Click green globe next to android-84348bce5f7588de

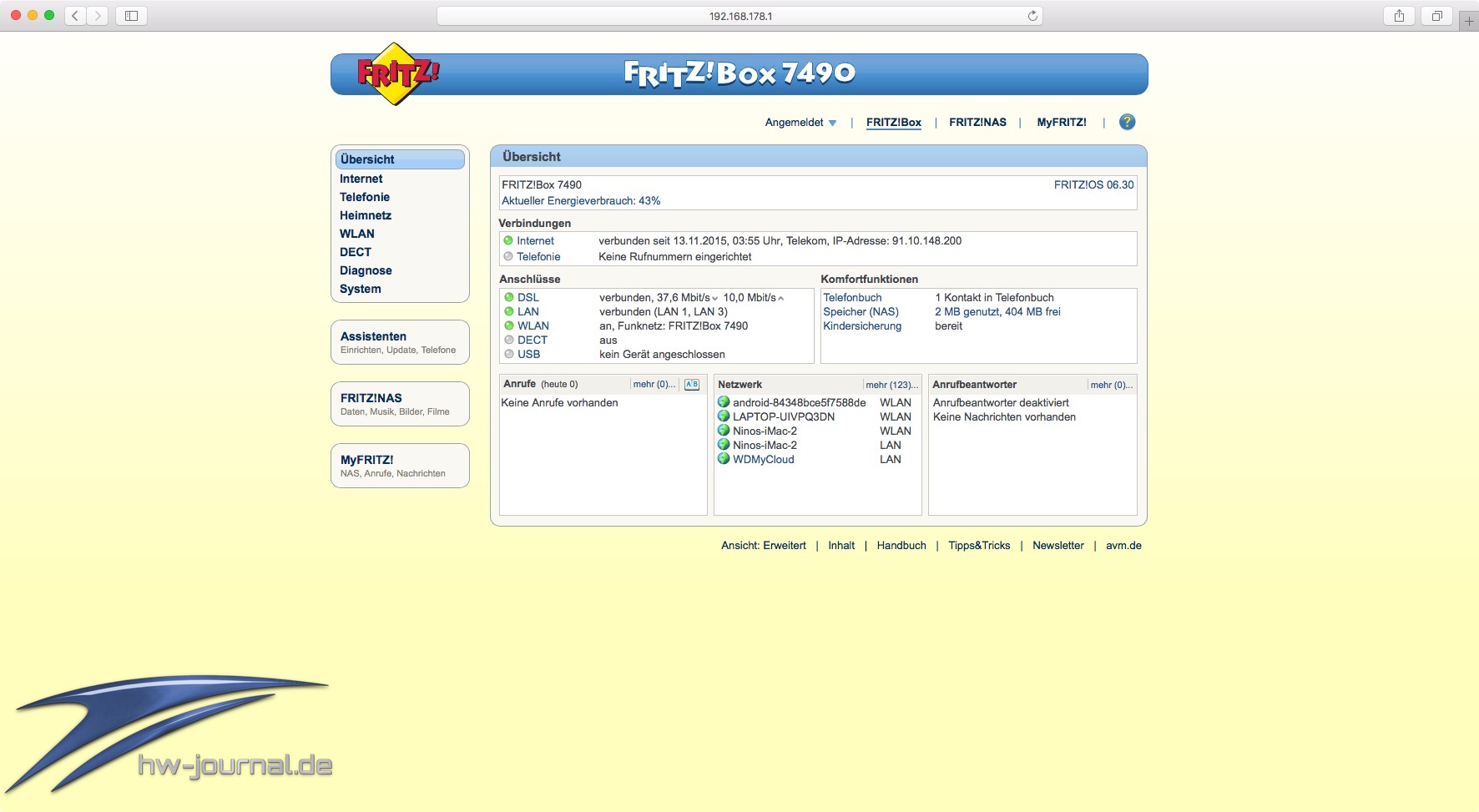click(724, 402)
